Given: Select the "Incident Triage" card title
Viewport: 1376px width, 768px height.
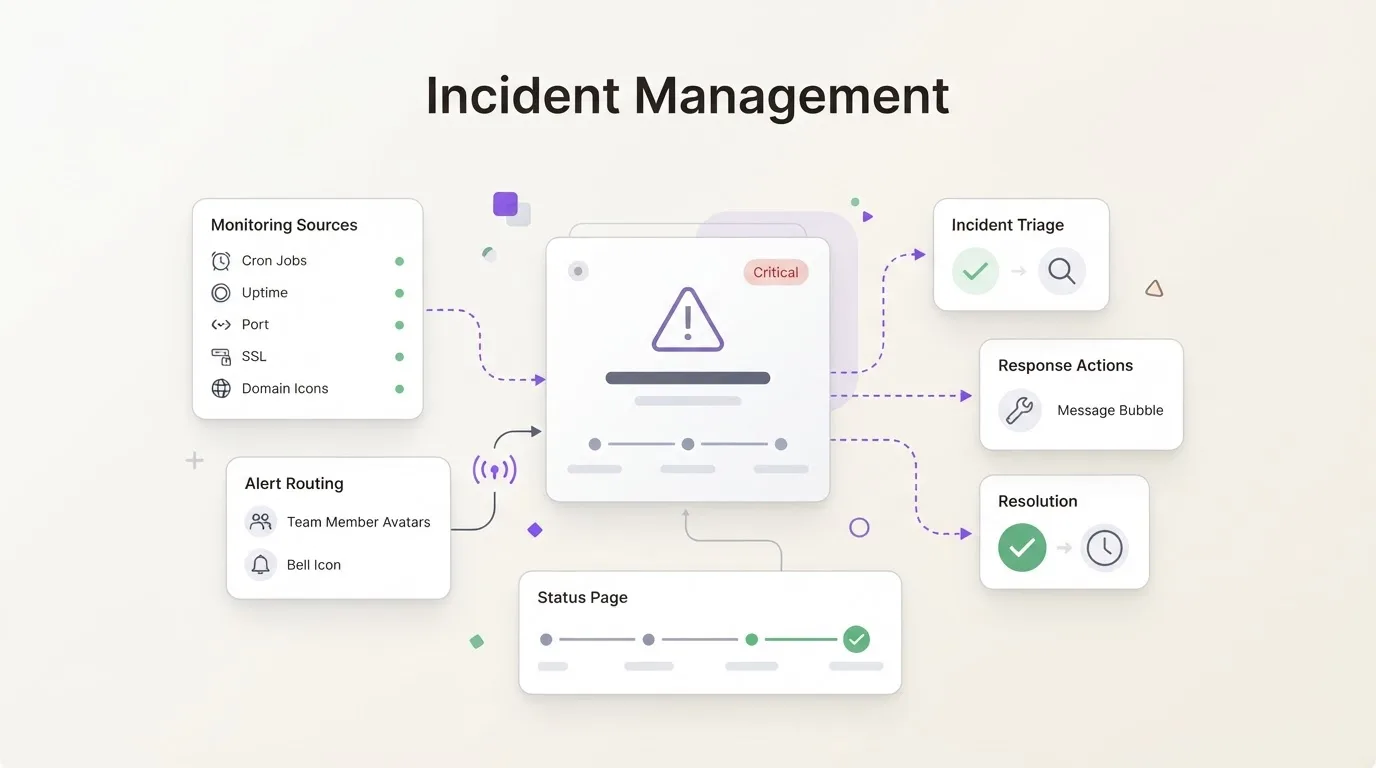Looking at the screenshot, I should pyautogui.click(x=1008, y=226).
